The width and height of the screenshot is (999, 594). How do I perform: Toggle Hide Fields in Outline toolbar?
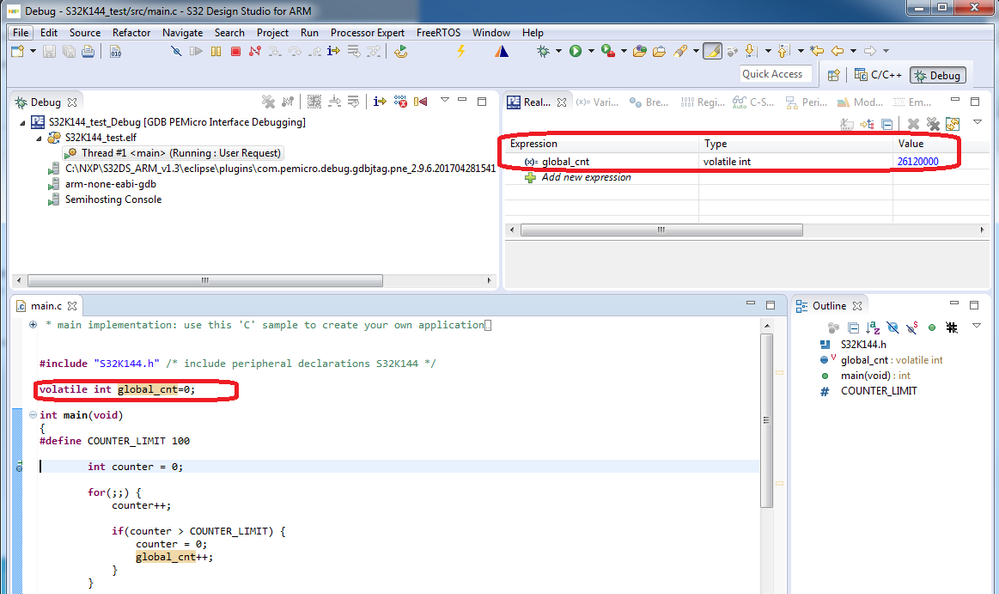click(893, 328)
